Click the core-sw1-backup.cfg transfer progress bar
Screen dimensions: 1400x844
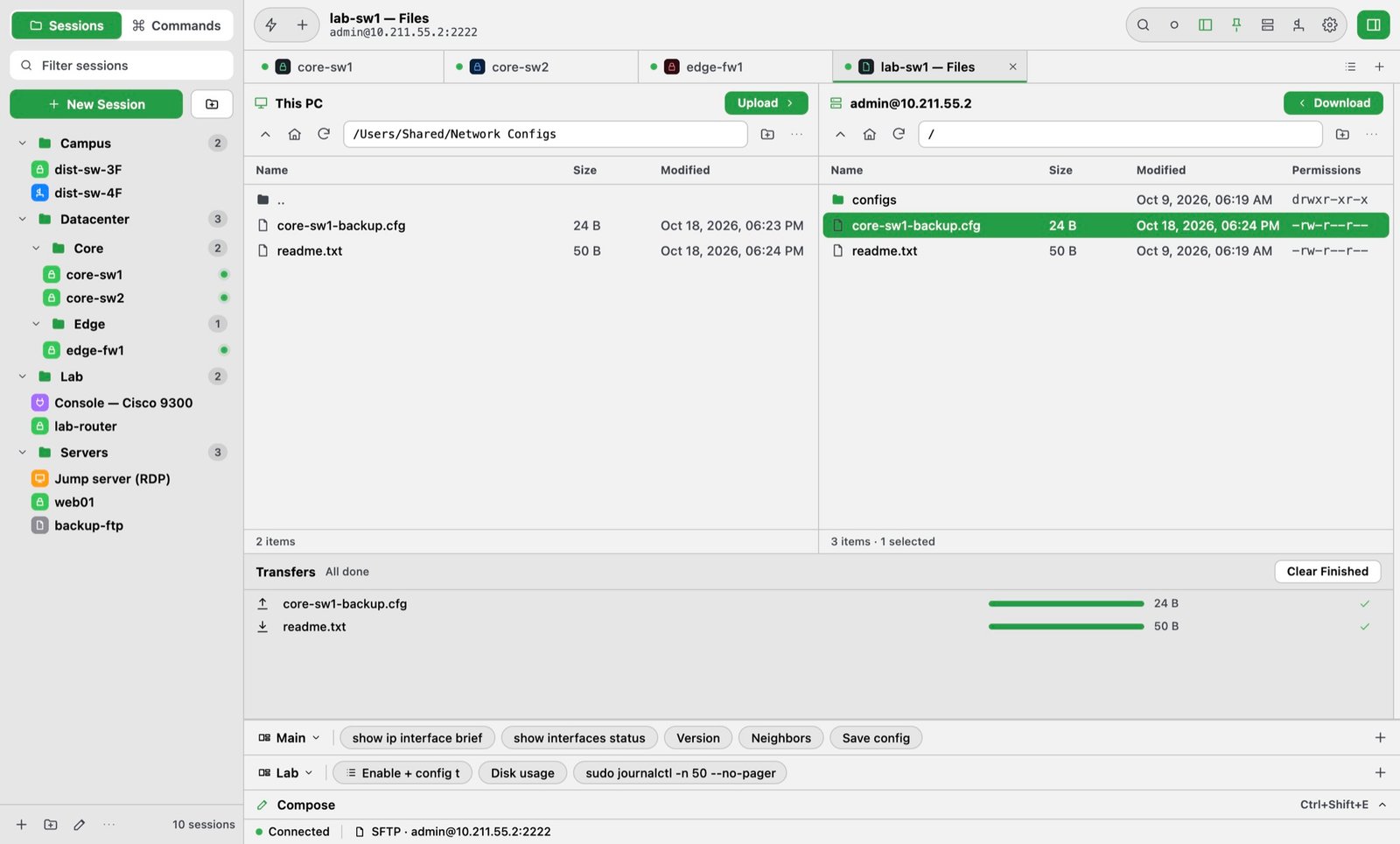(1066, 604)
